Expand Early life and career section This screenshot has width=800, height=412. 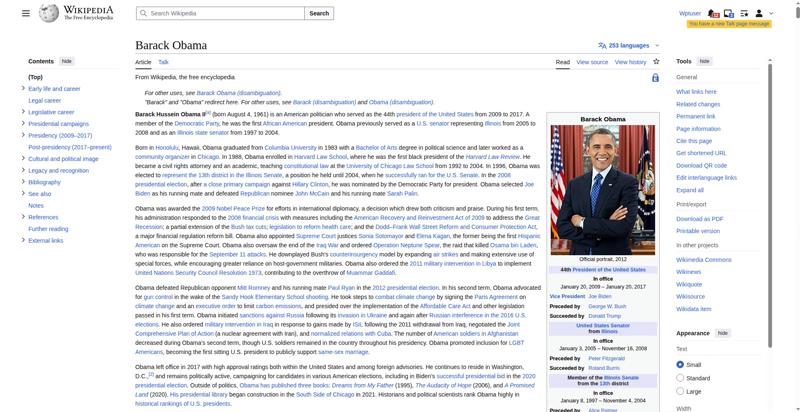tap(22, 89)
